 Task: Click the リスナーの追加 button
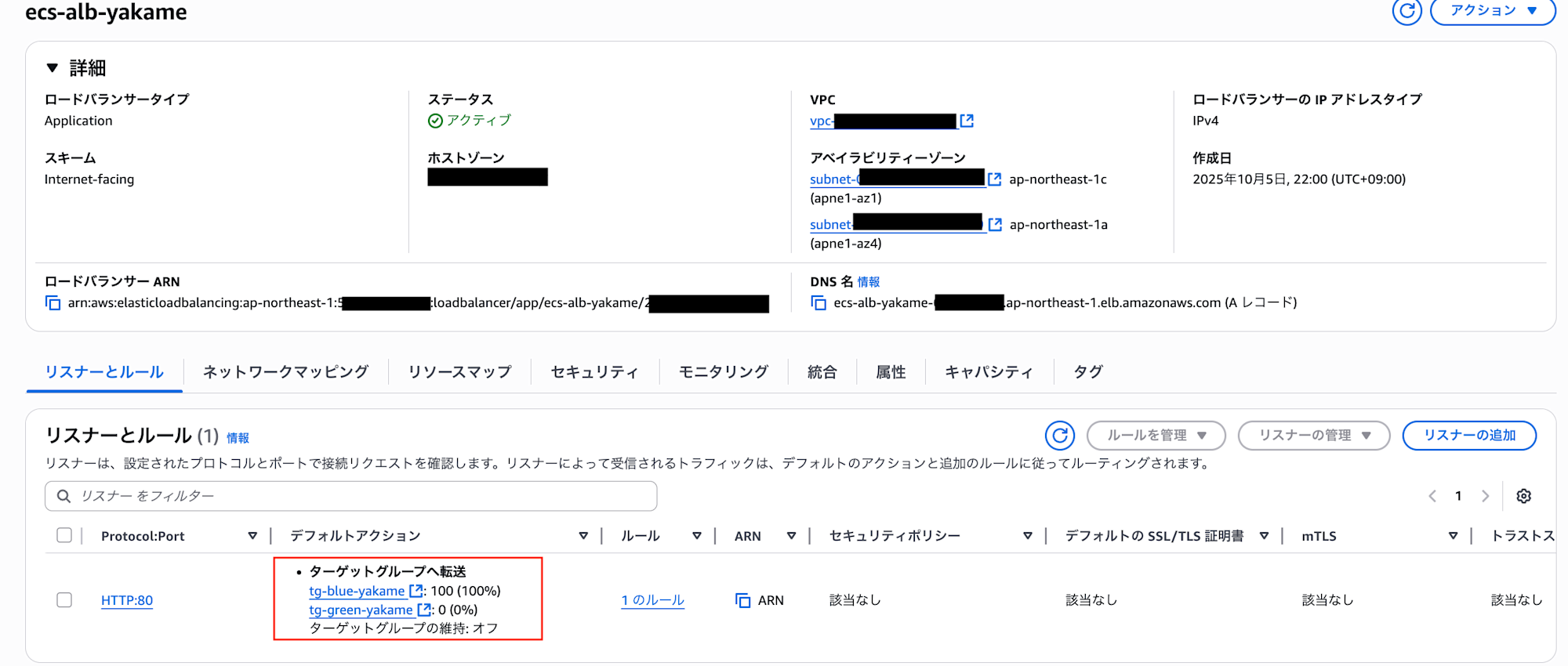pos(1468,436)
